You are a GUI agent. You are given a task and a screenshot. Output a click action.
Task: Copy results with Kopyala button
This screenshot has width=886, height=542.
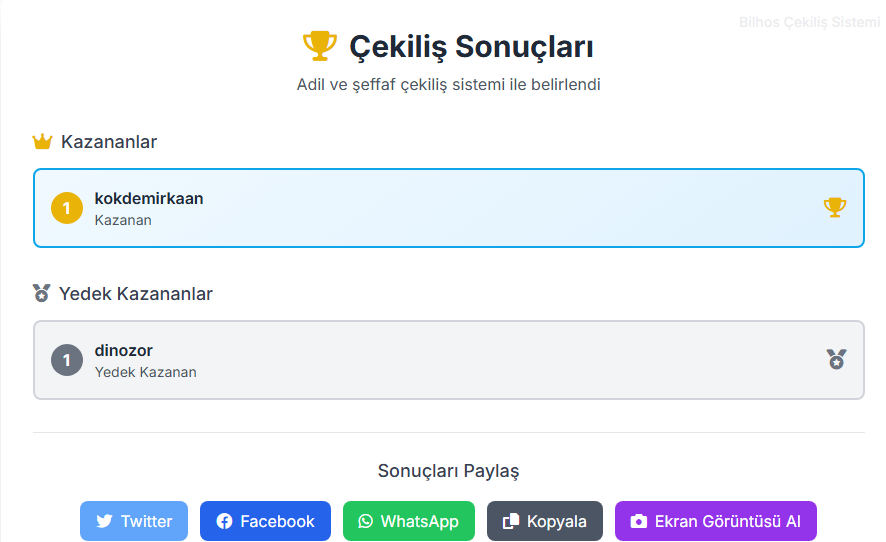[545, 521]
